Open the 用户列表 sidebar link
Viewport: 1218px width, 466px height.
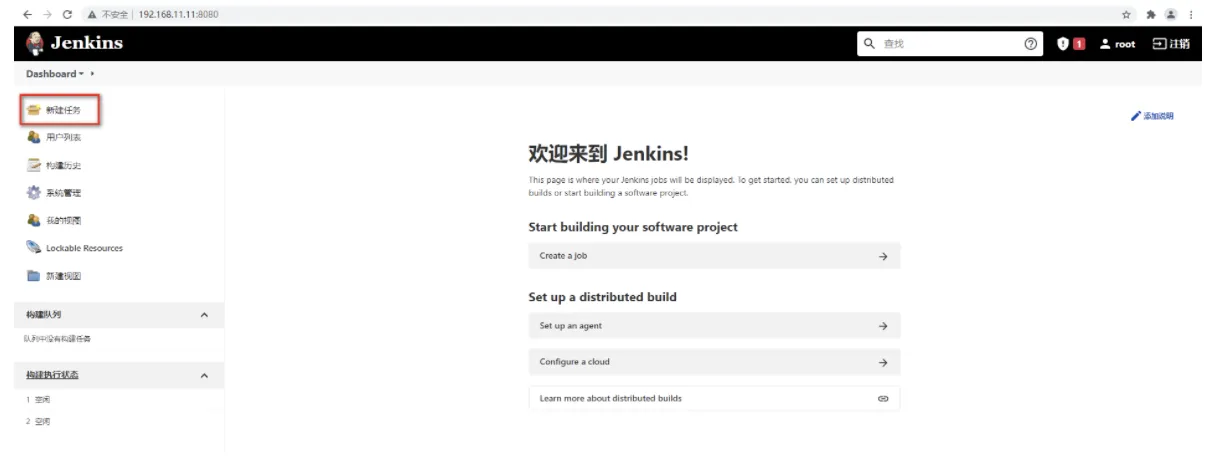(63, 137)
